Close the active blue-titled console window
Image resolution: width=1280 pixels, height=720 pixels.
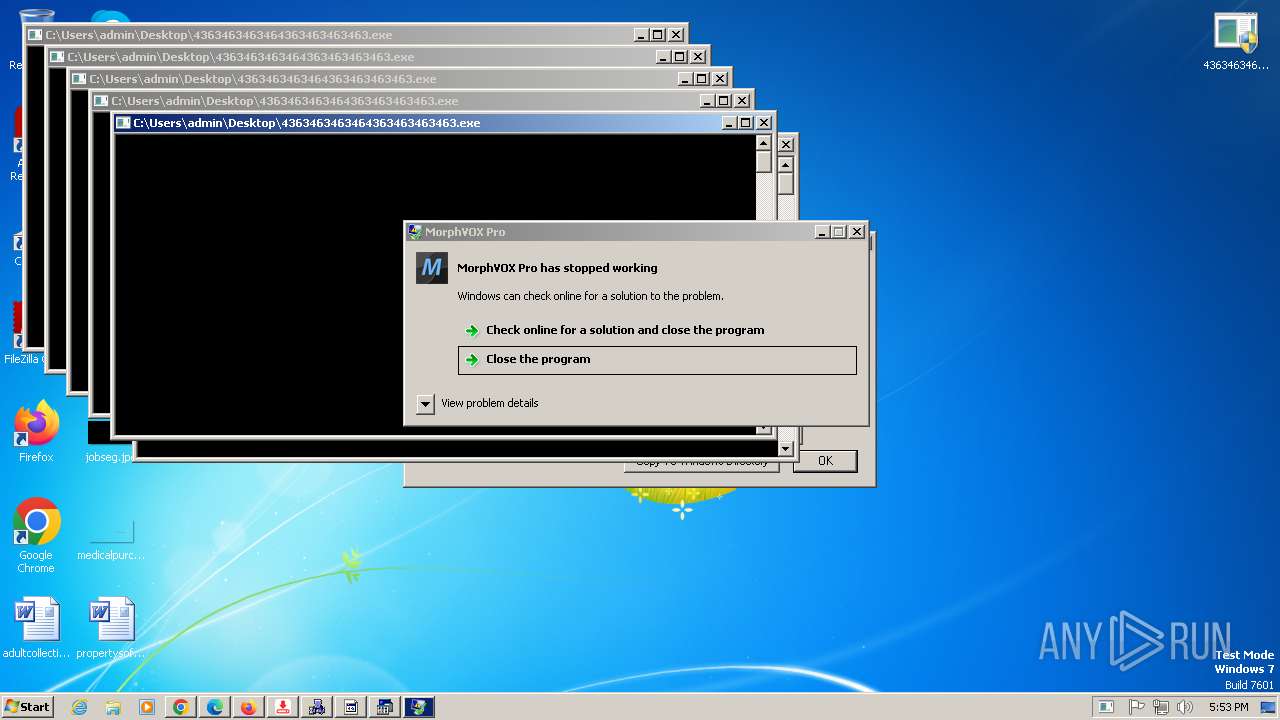(x=764, y=123)
